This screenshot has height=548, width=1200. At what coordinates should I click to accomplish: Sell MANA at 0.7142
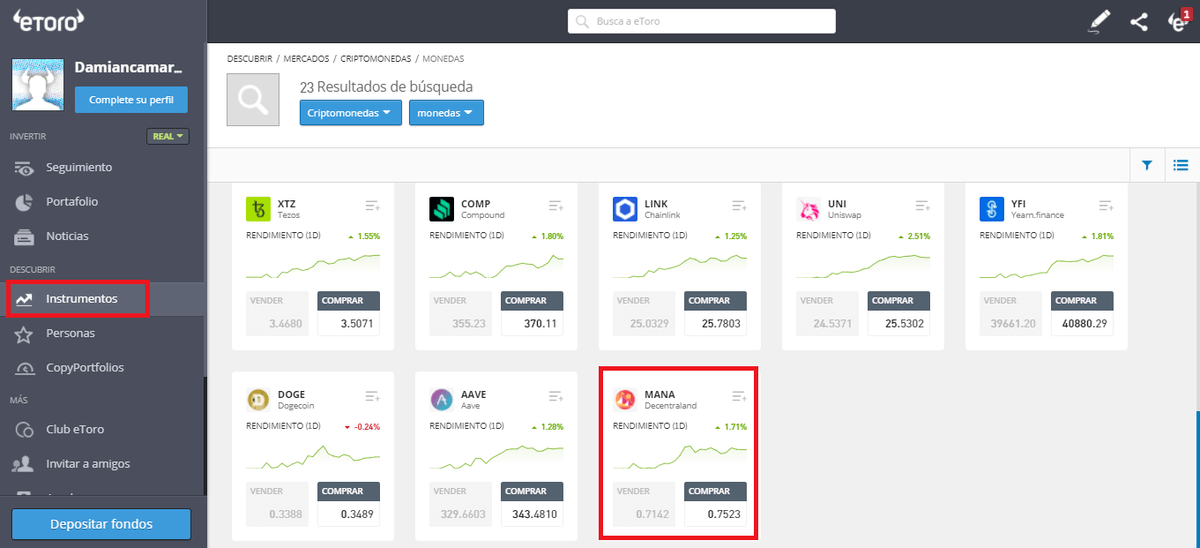click(645, 504)
